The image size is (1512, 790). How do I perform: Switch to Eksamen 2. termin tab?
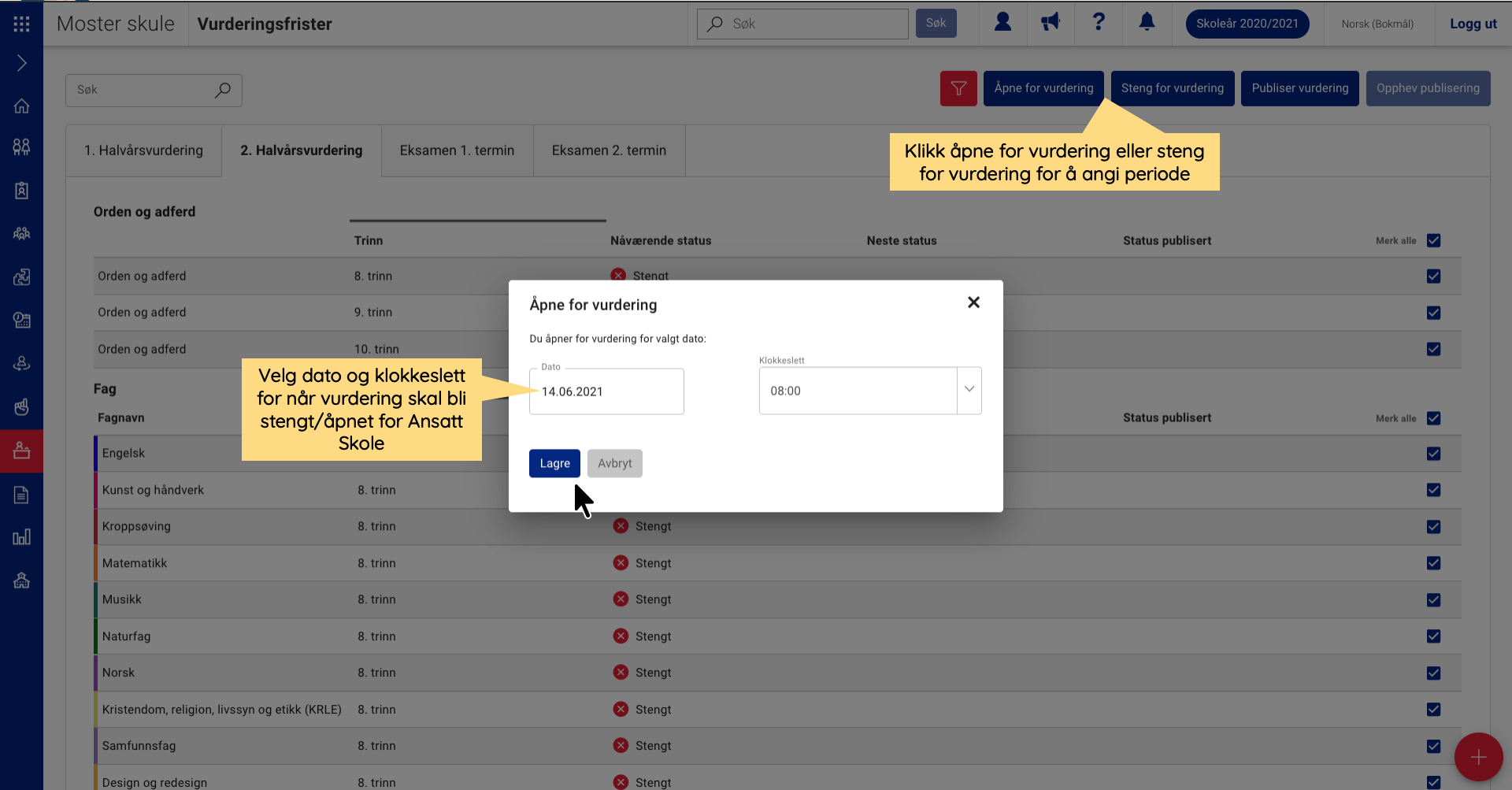point(609,150)
